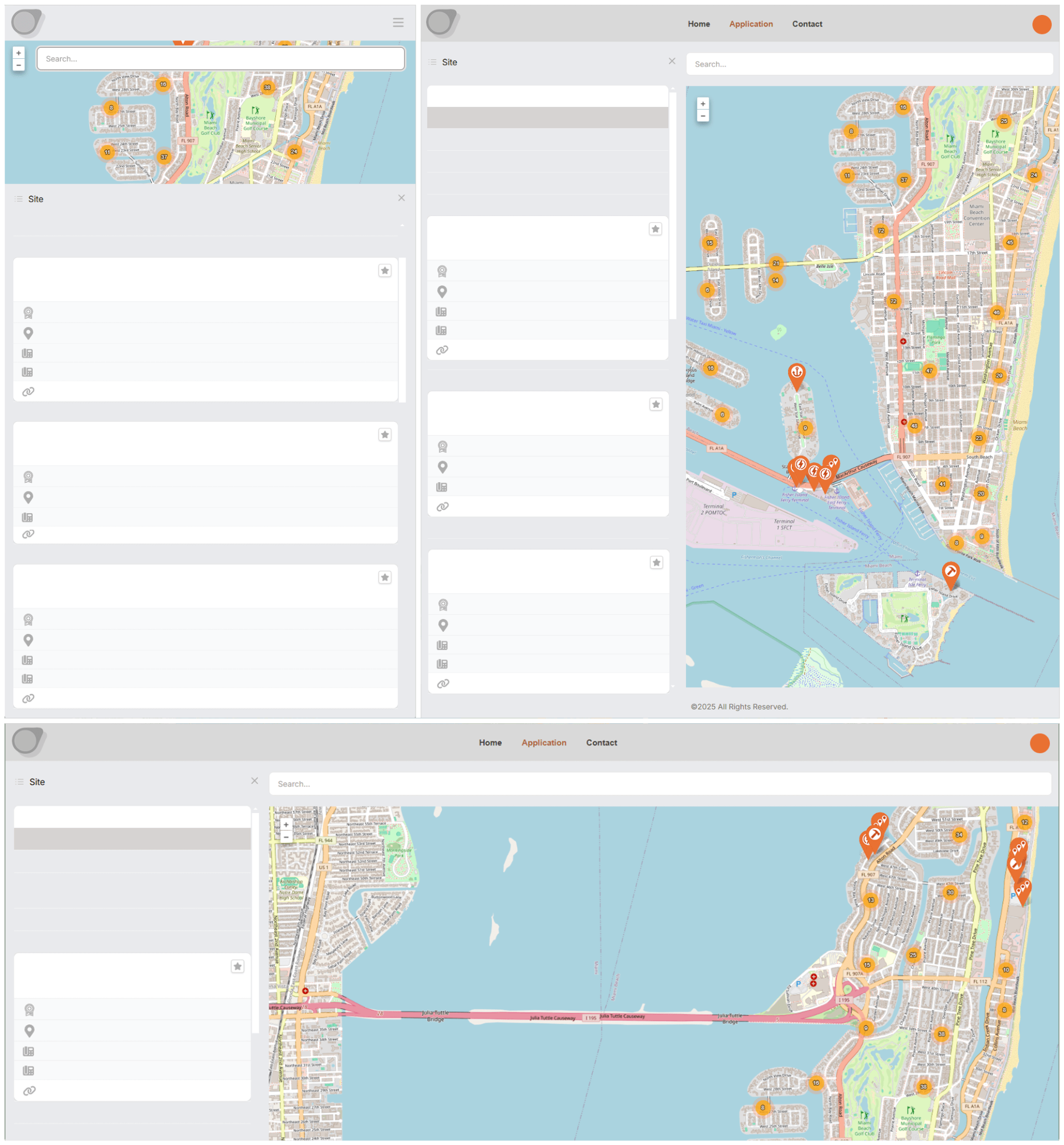The image size is (1064, 1145).
Task: Go to Home in the top-right desktop view
Action: point(698,24)
